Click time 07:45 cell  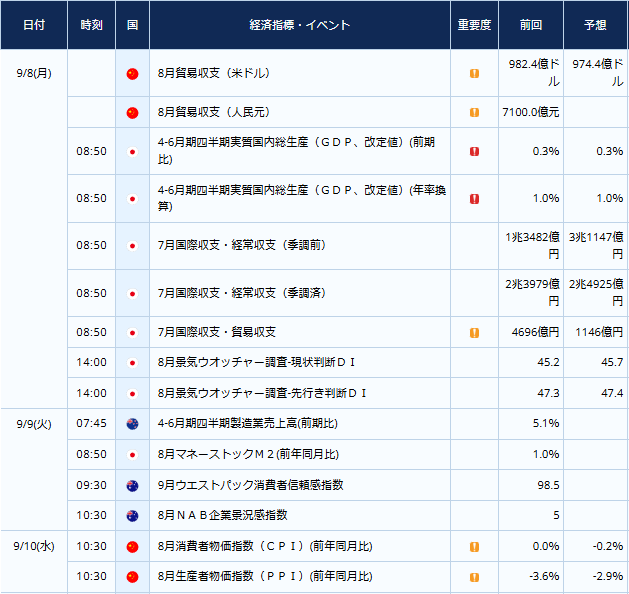coord(91,424)
